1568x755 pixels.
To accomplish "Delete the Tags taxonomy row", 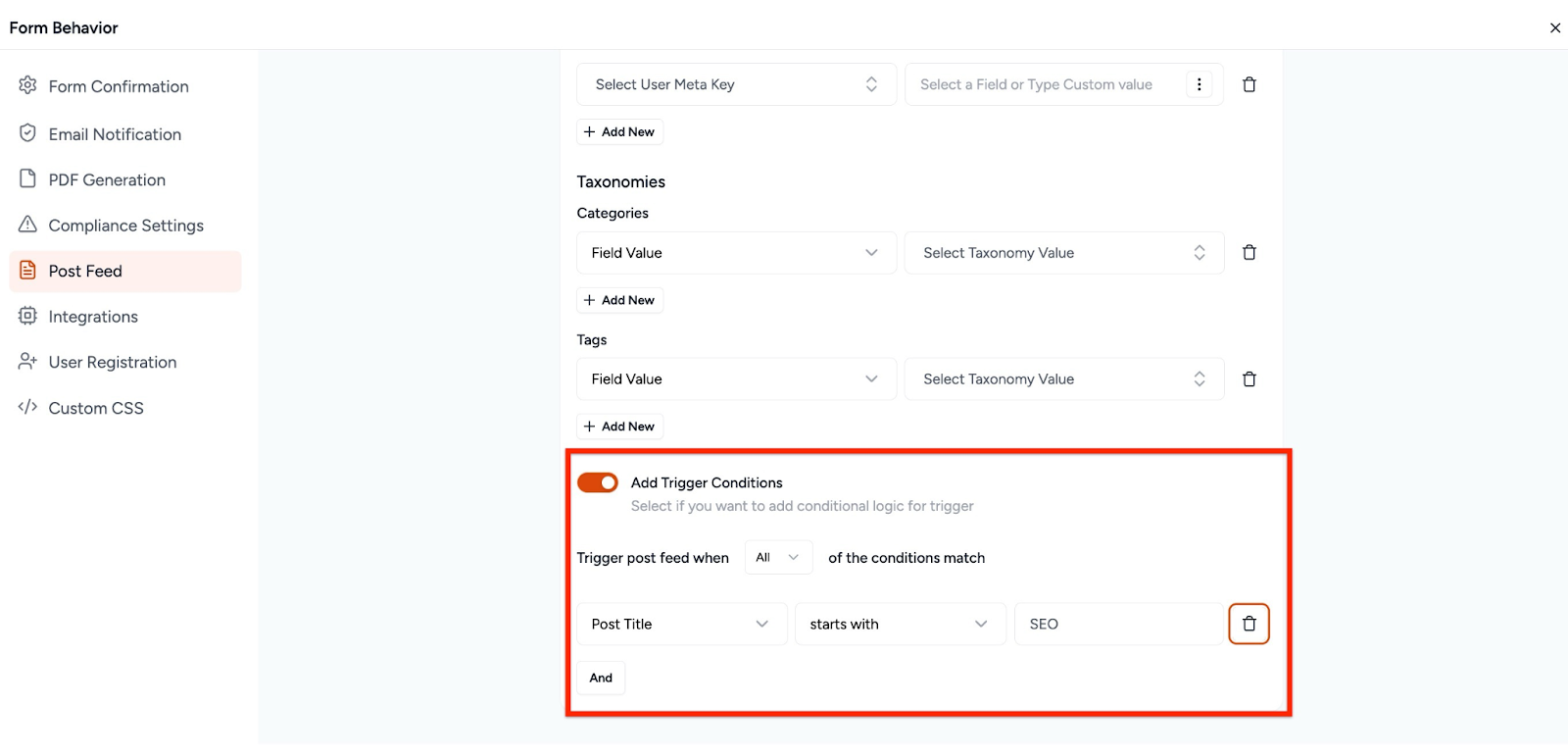I will pos(1249,379).
